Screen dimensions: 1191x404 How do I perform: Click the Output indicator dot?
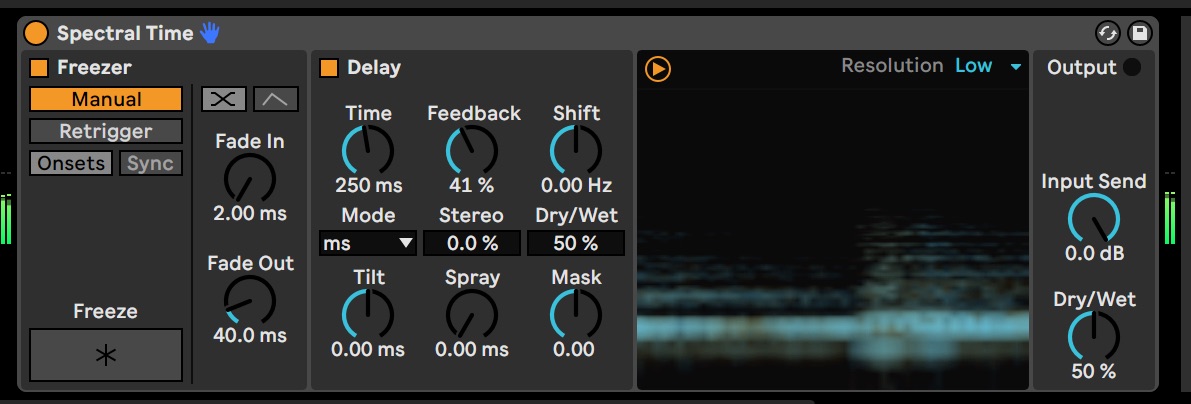pyautogui.click(x=1132, y=68)
